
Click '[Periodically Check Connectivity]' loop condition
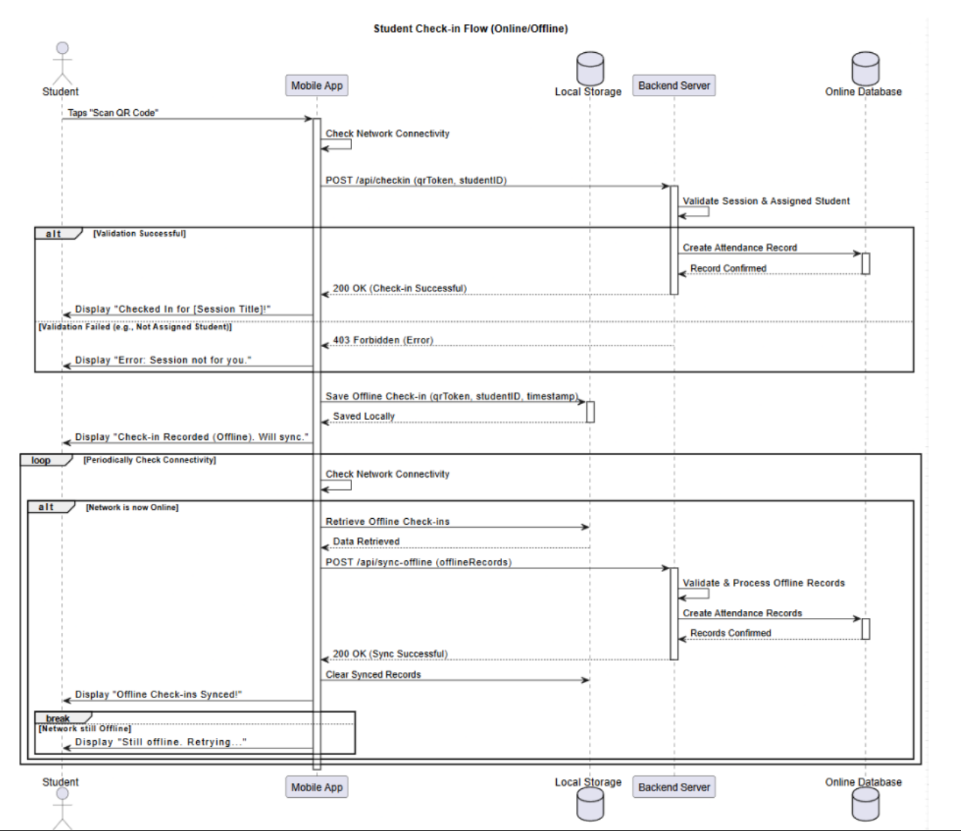[x=150, y=460]
